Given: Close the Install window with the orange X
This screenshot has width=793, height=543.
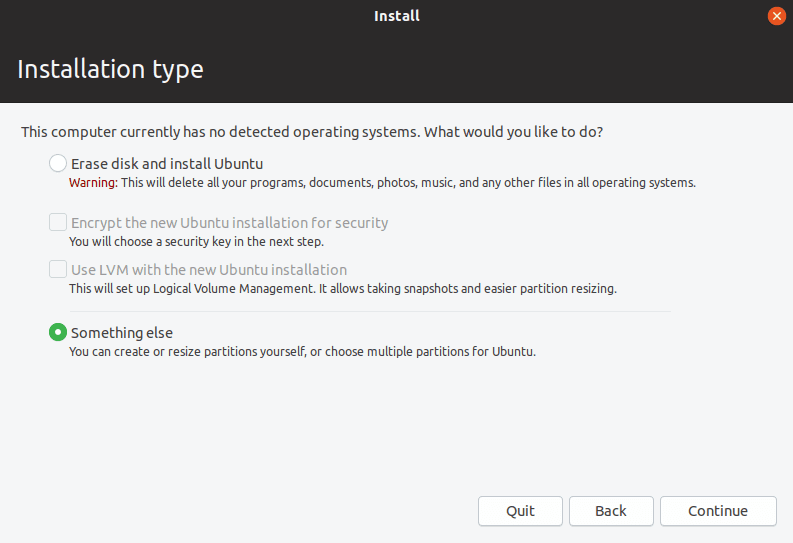Looking at the screenshot, I should [776, 16].
